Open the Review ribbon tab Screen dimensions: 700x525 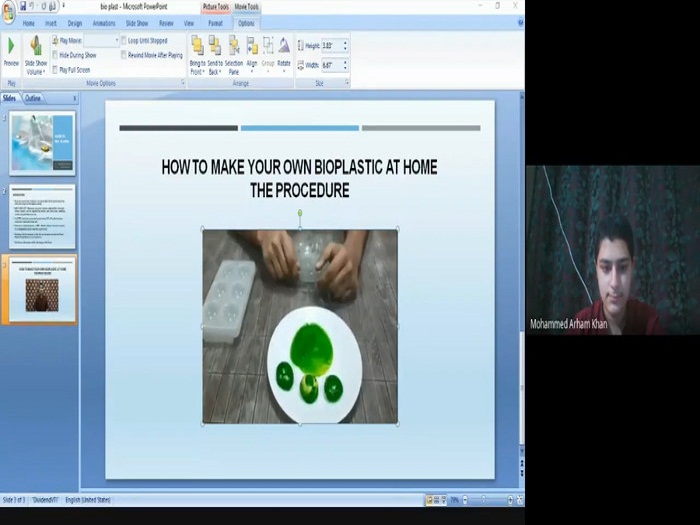pyautogui.click(x=166, y=23)
